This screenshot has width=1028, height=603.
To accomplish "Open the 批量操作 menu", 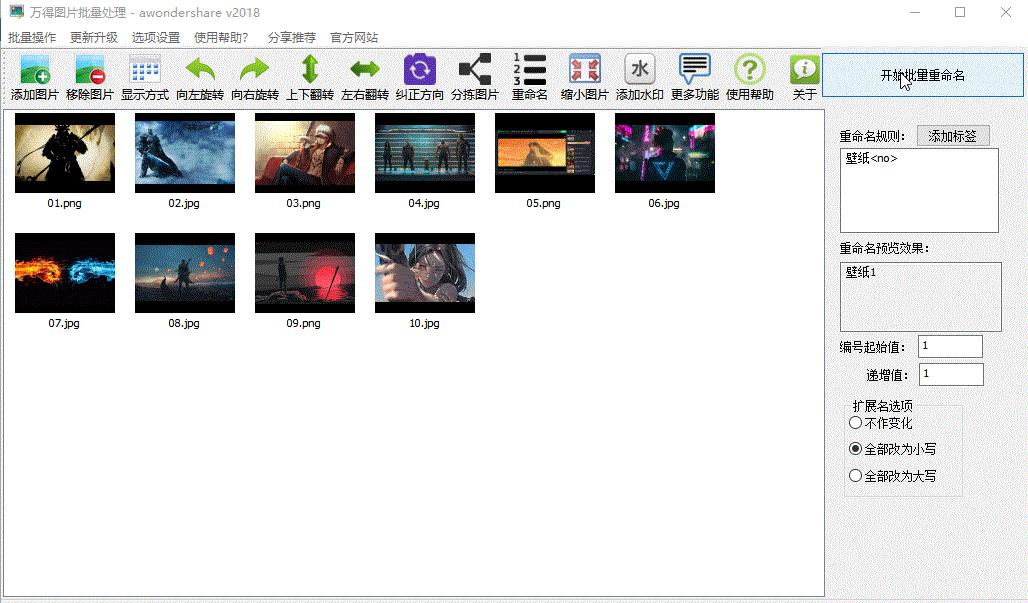I will 32,38.
